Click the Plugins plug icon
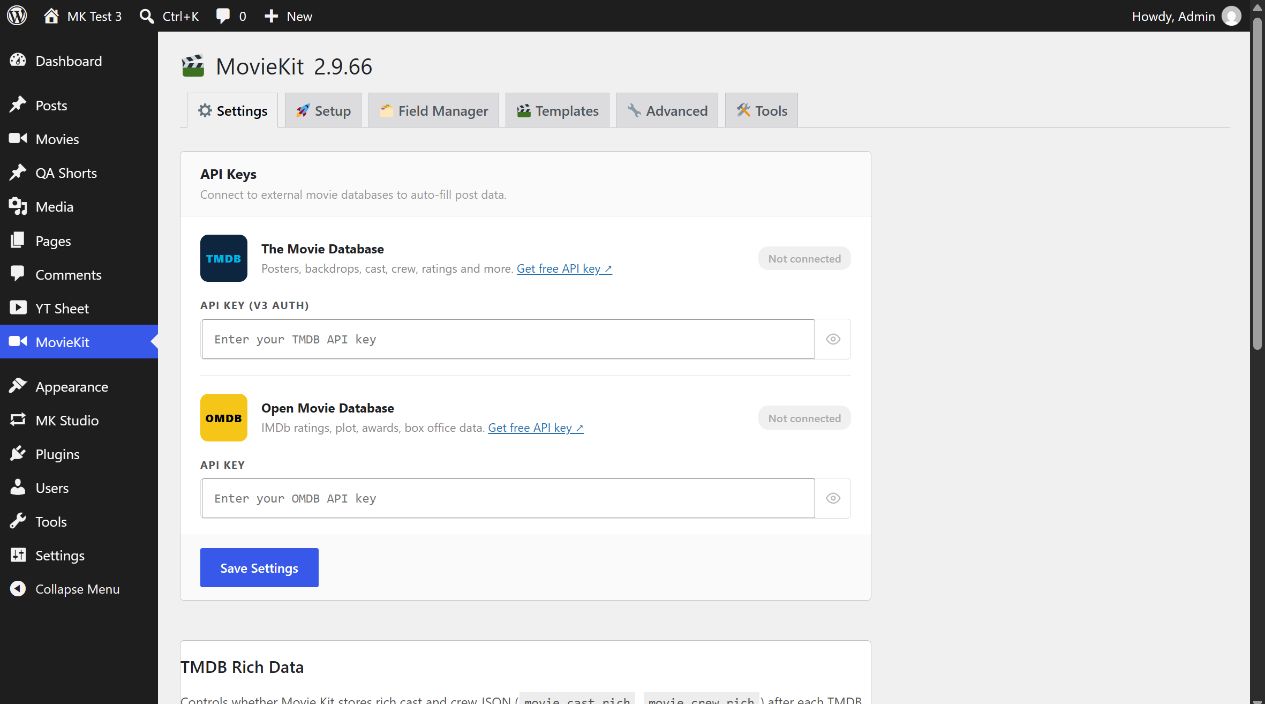The height and width of the screenshot is (704, 1265). click(18, 454)
